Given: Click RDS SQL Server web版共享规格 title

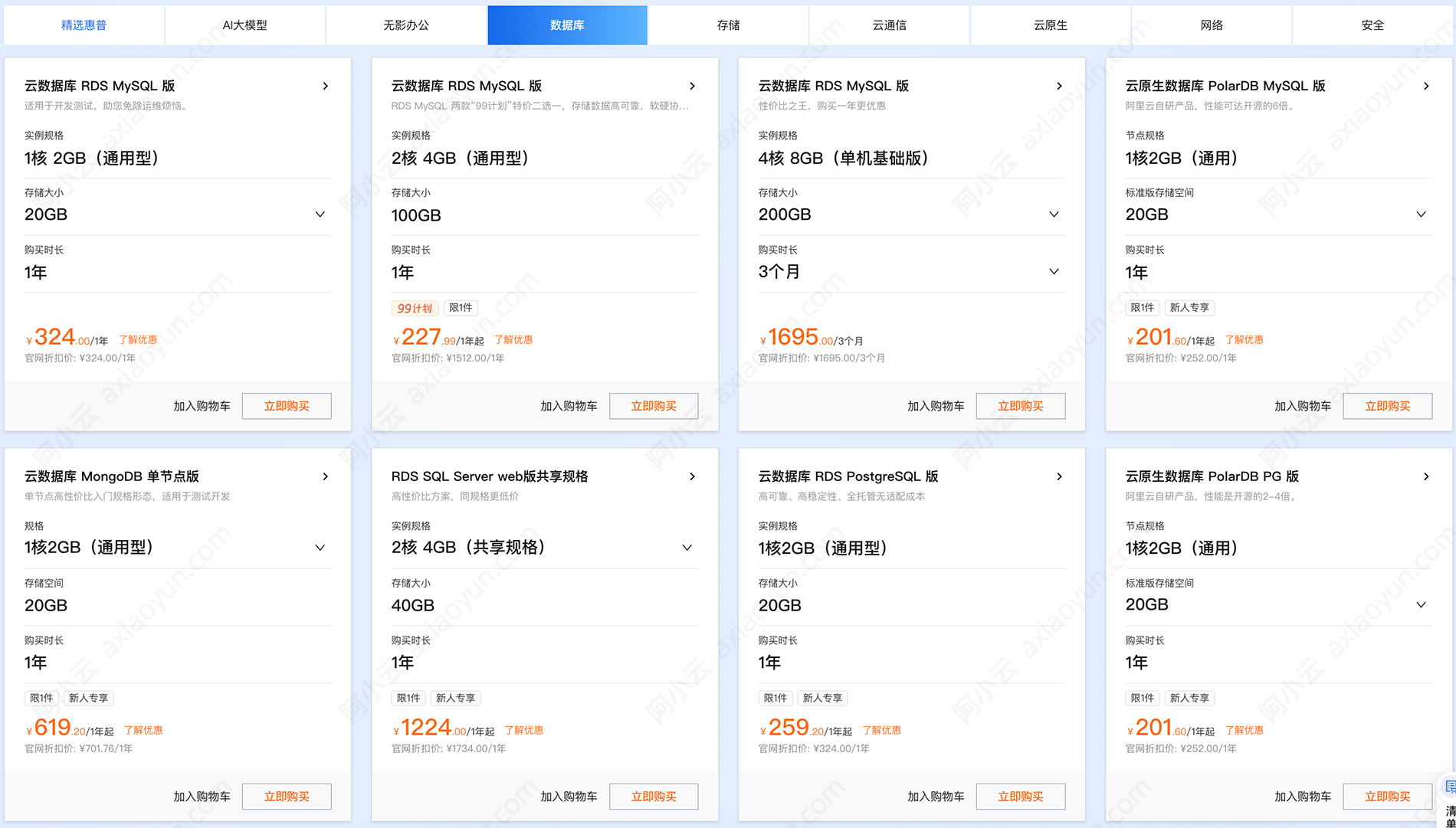Looking at the screenshot, I should pyautogui.click(x=490, y=476).
